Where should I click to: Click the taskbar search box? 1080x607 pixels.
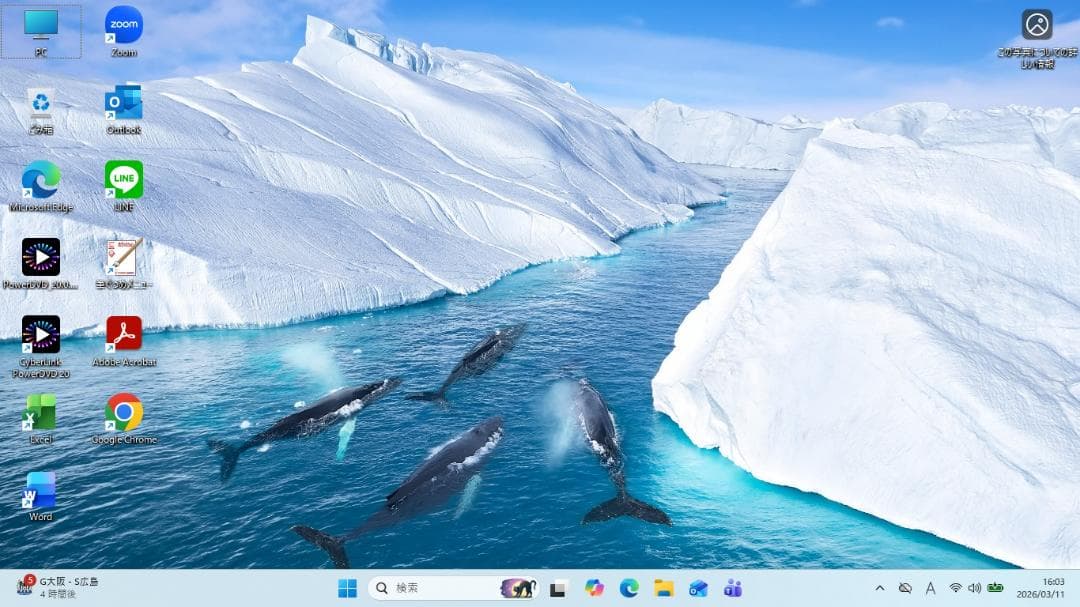(x=440, y=588)
